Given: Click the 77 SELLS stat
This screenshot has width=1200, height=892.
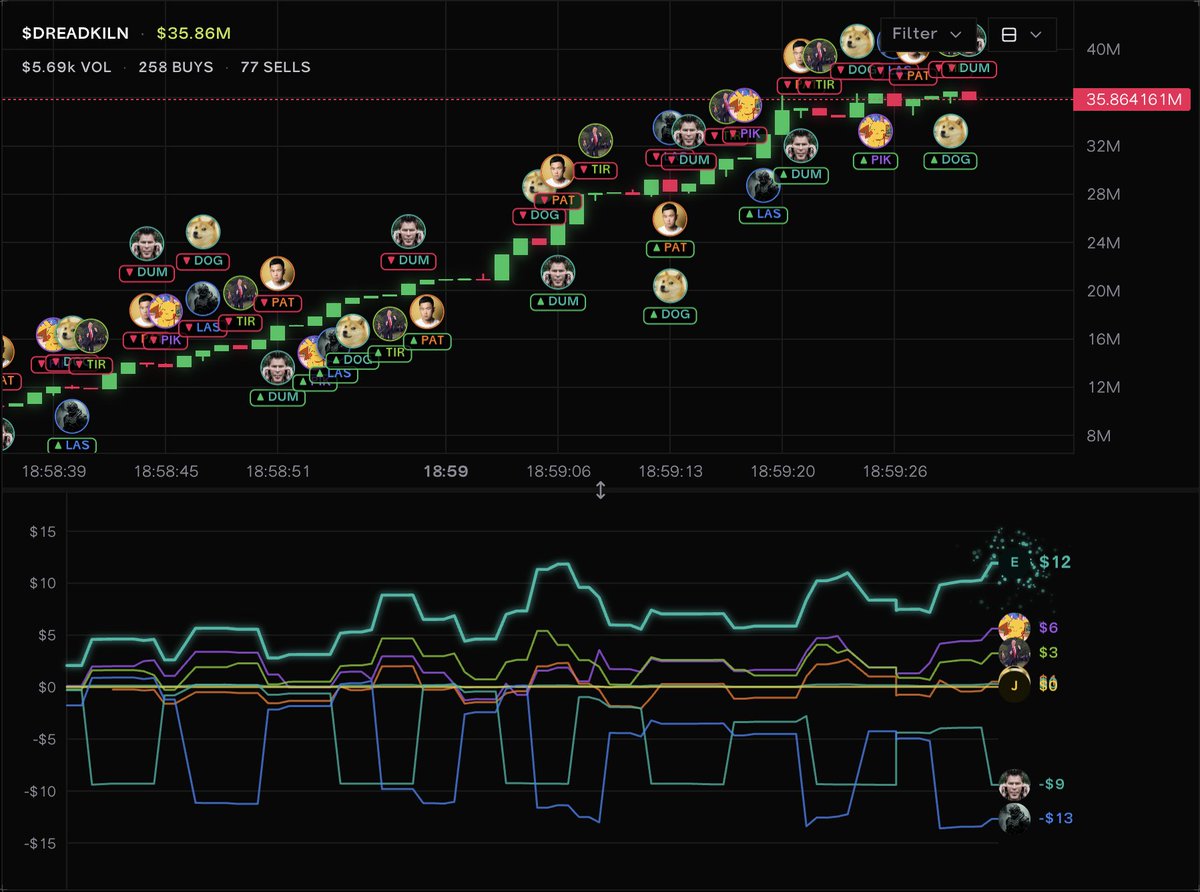Looking at the screenshot, I should point(275,67).
